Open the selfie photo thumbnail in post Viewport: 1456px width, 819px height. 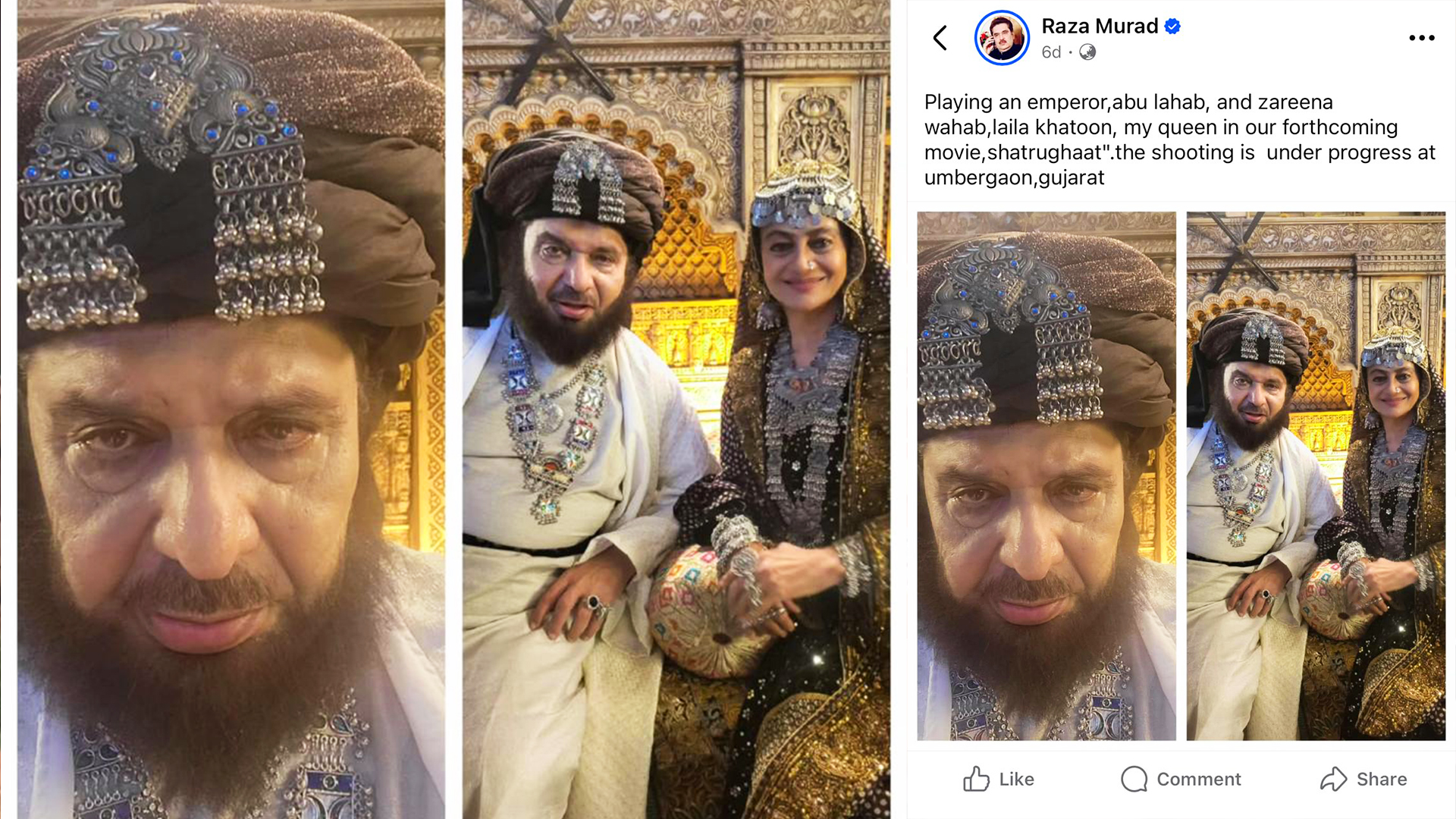1046,476
